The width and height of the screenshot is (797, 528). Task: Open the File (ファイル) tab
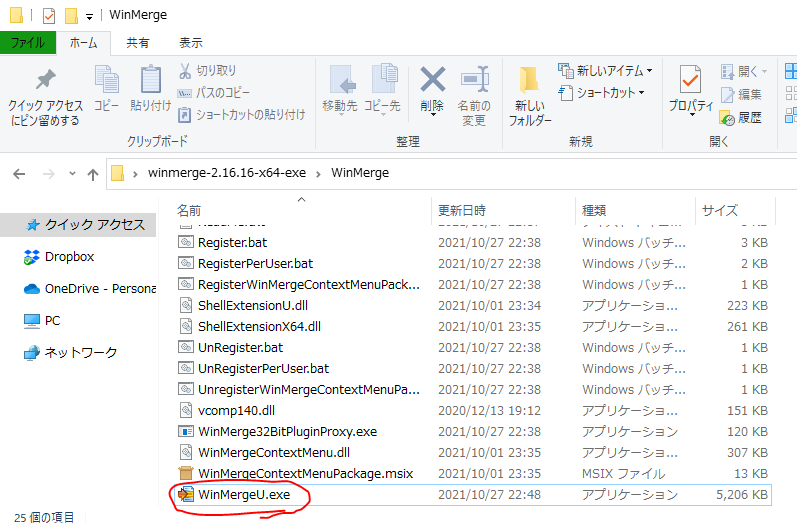tap(27, 43)
